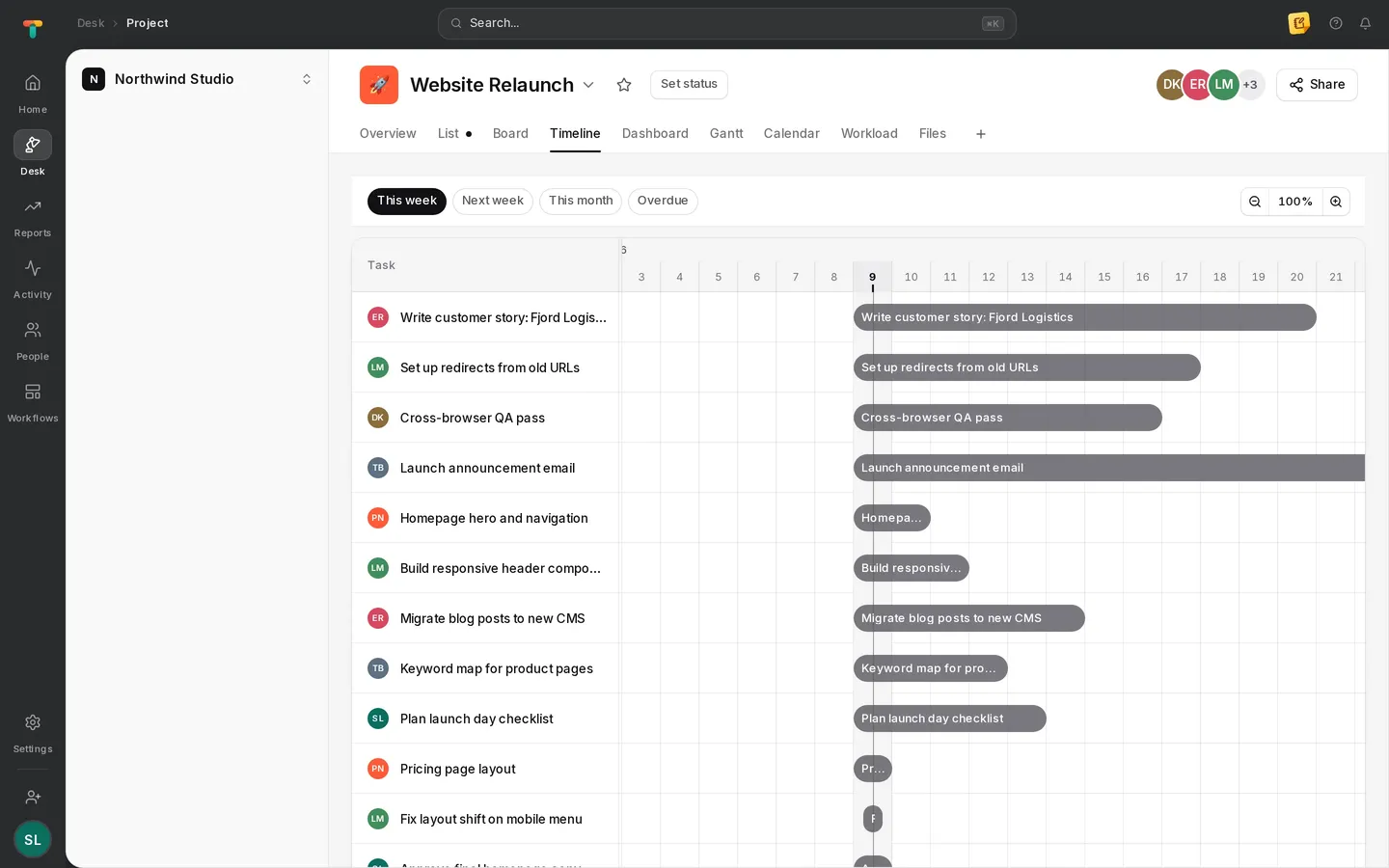
Task: Click the Write customer story timeline bar
Action: tap(1085, 317)
